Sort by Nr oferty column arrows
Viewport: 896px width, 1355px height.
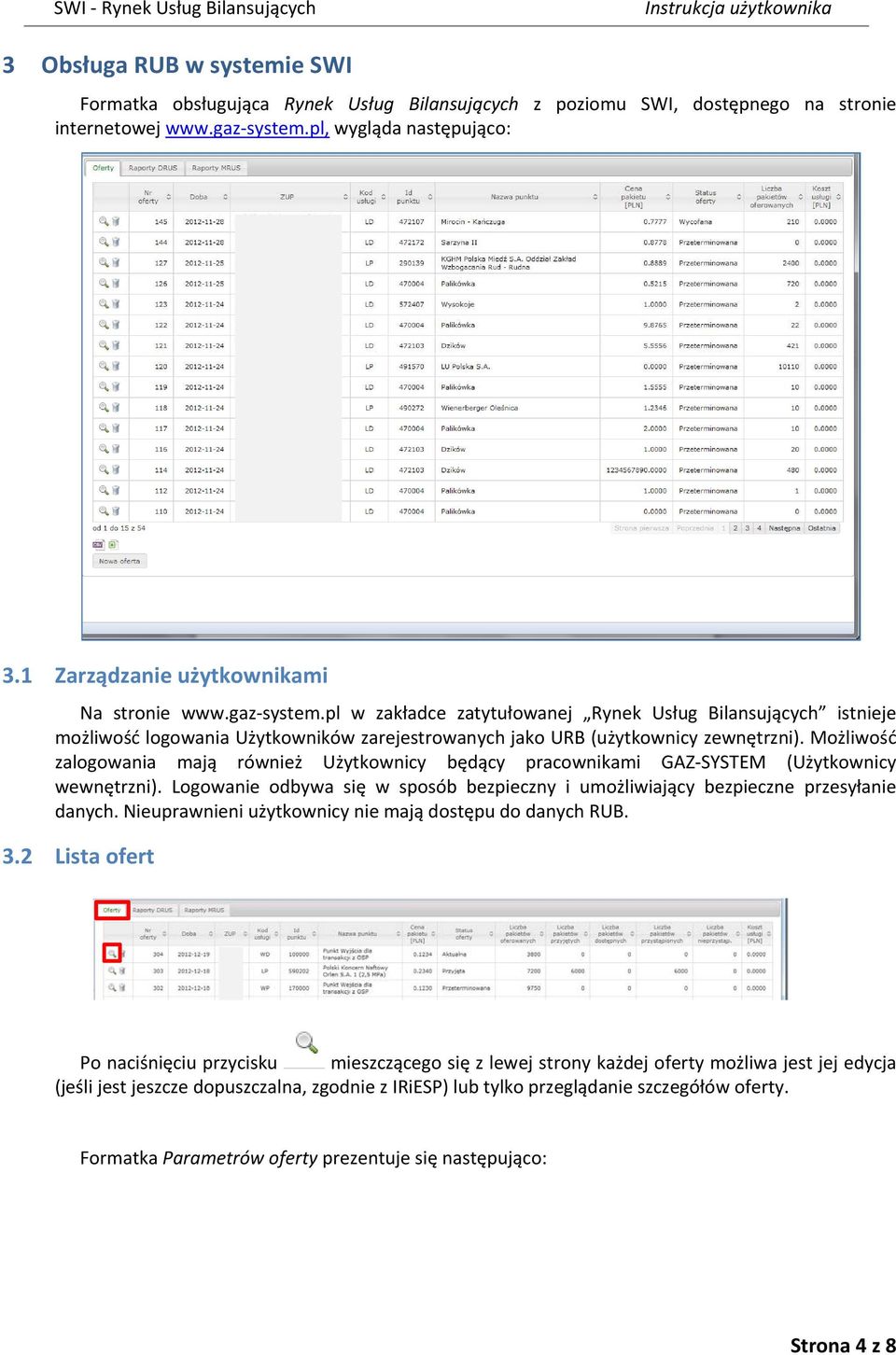point(169,197)
